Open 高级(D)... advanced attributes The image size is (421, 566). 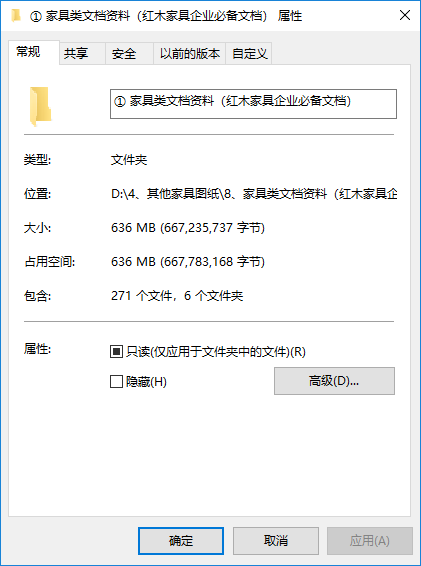334,381
